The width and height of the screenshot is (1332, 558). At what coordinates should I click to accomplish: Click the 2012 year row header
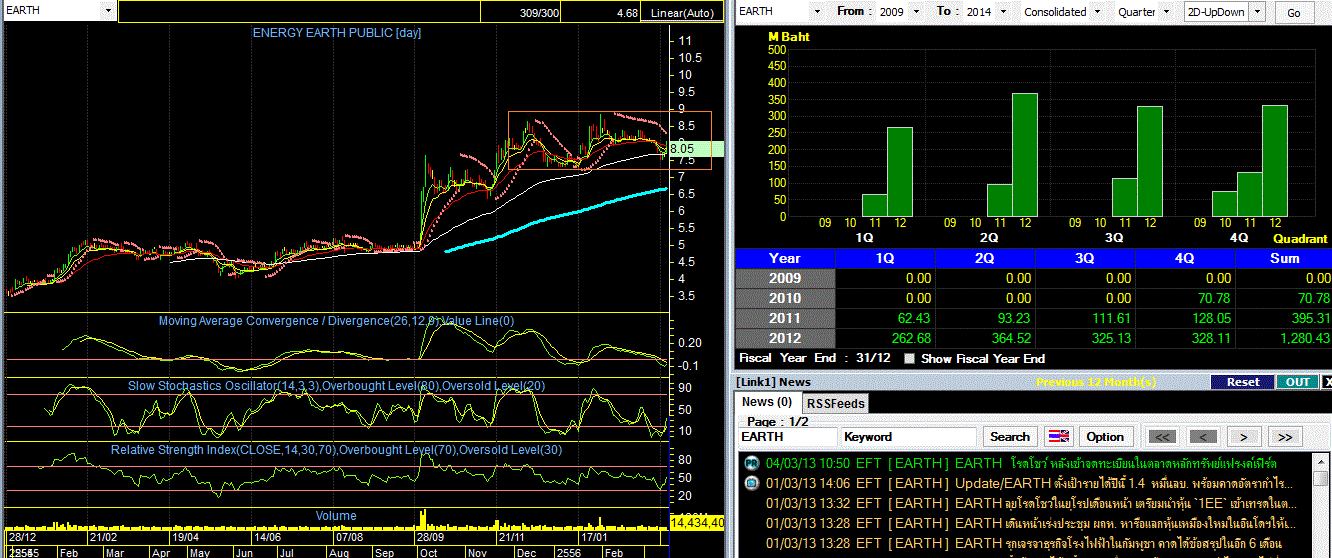785,338
